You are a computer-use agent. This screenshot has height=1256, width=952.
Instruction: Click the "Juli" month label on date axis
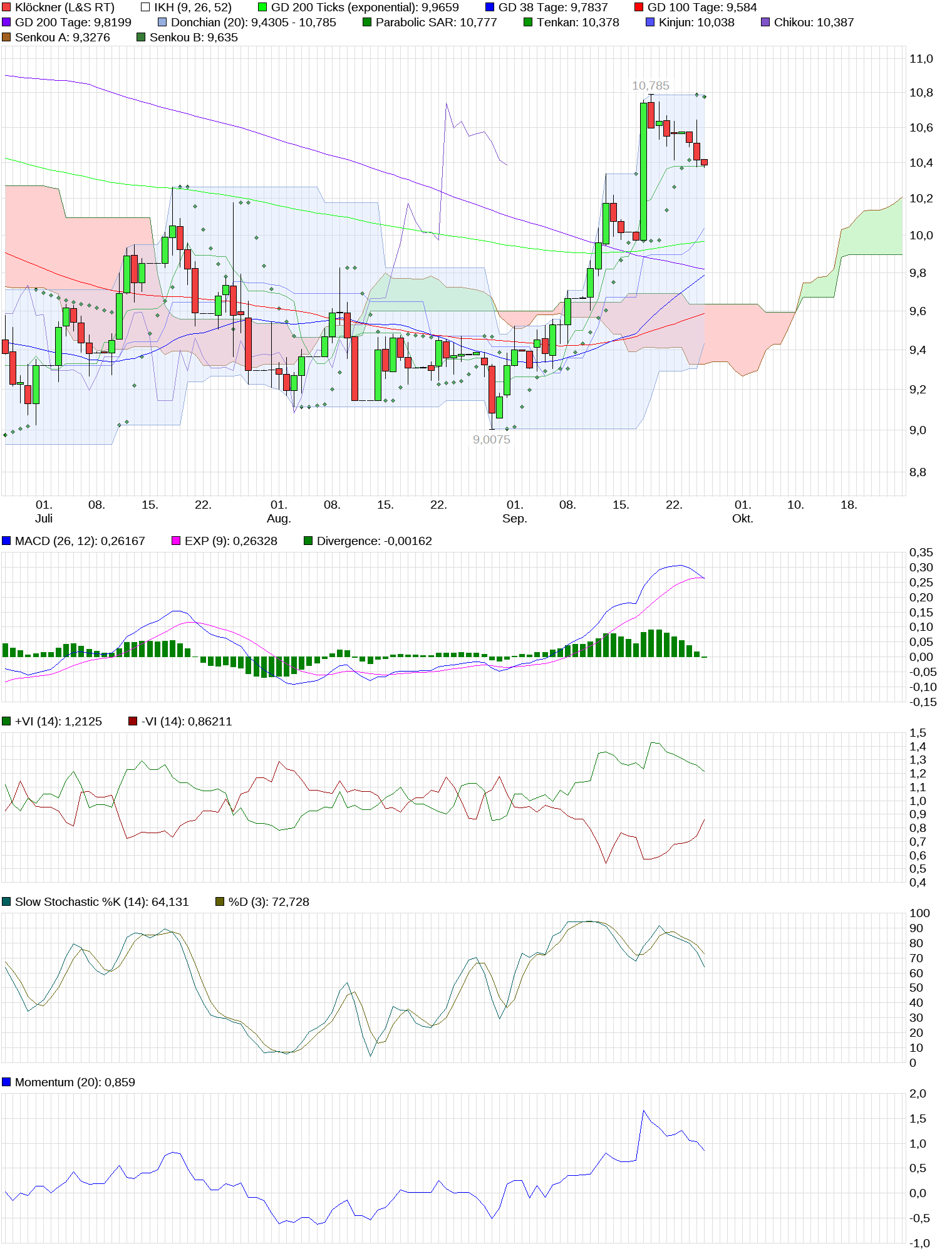[x=44, y=519]
